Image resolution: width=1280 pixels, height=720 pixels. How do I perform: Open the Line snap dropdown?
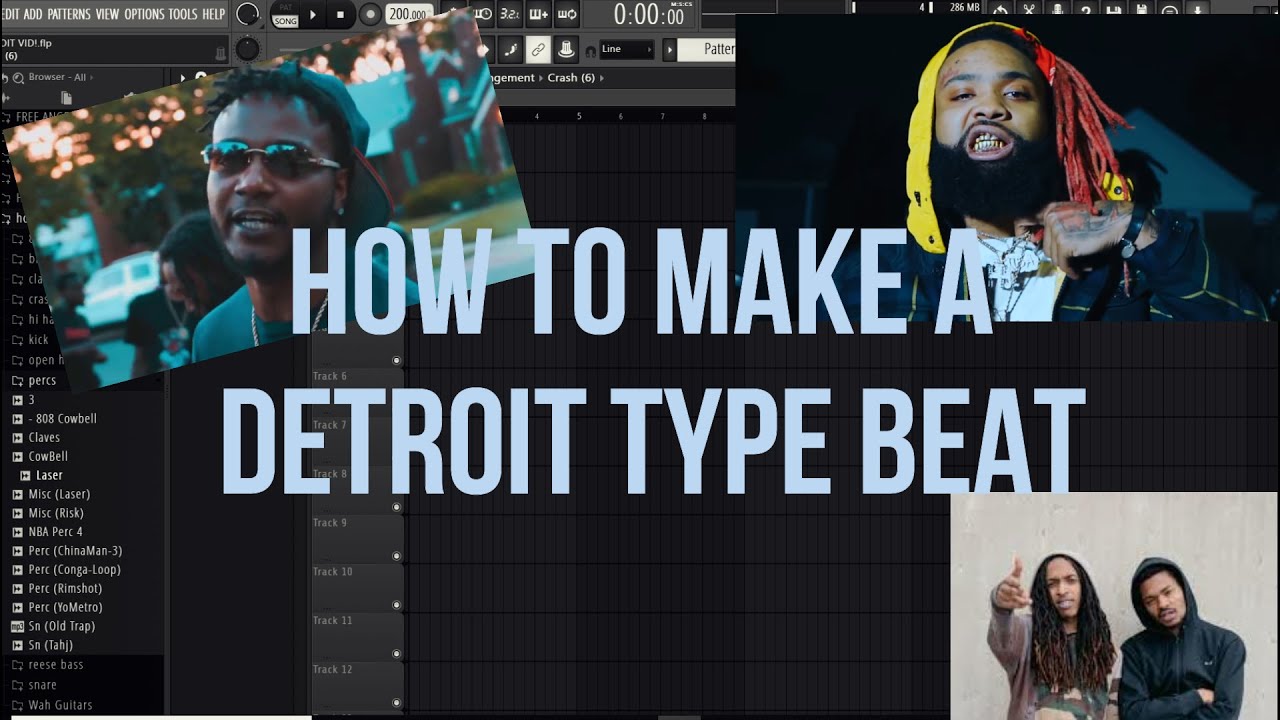click(x=627, y=49)
